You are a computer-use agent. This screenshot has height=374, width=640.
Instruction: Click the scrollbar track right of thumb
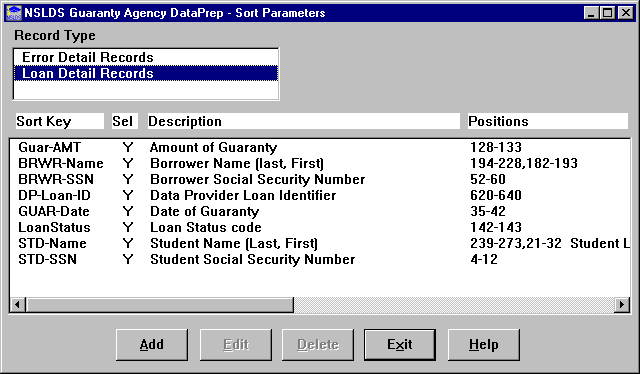(x=454, y=305)
